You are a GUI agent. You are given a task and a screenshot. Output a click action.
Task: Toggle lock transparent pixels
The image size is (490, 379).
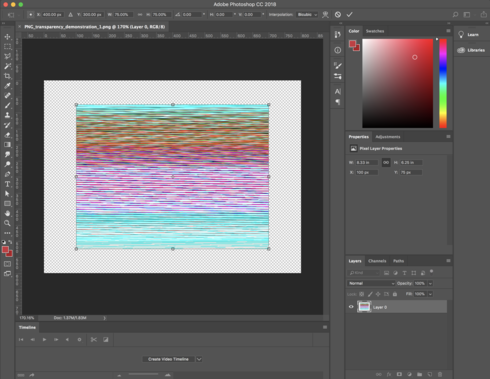tap(361, 294)
